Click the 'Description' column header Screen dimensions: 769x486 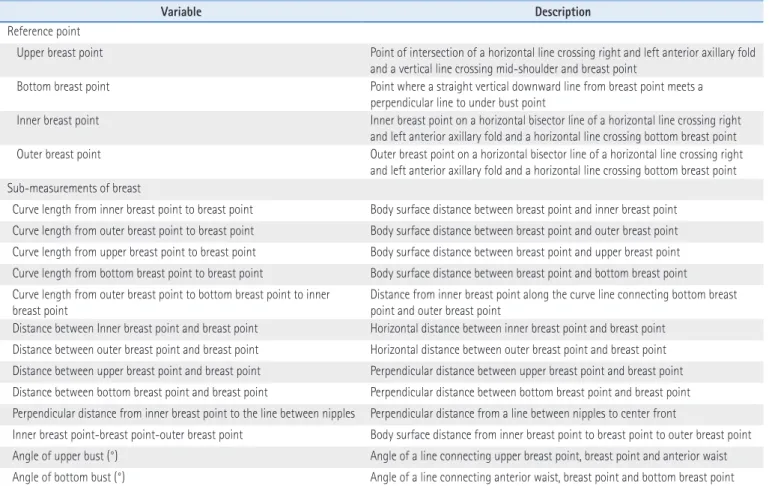point(563,12)
